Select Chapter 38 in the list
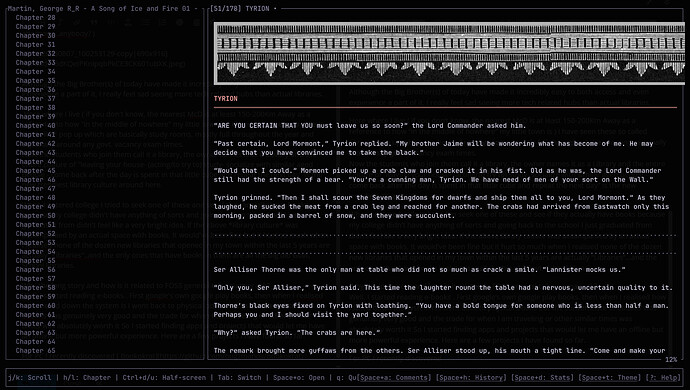 pyautogui.click(x=36, y=107)
